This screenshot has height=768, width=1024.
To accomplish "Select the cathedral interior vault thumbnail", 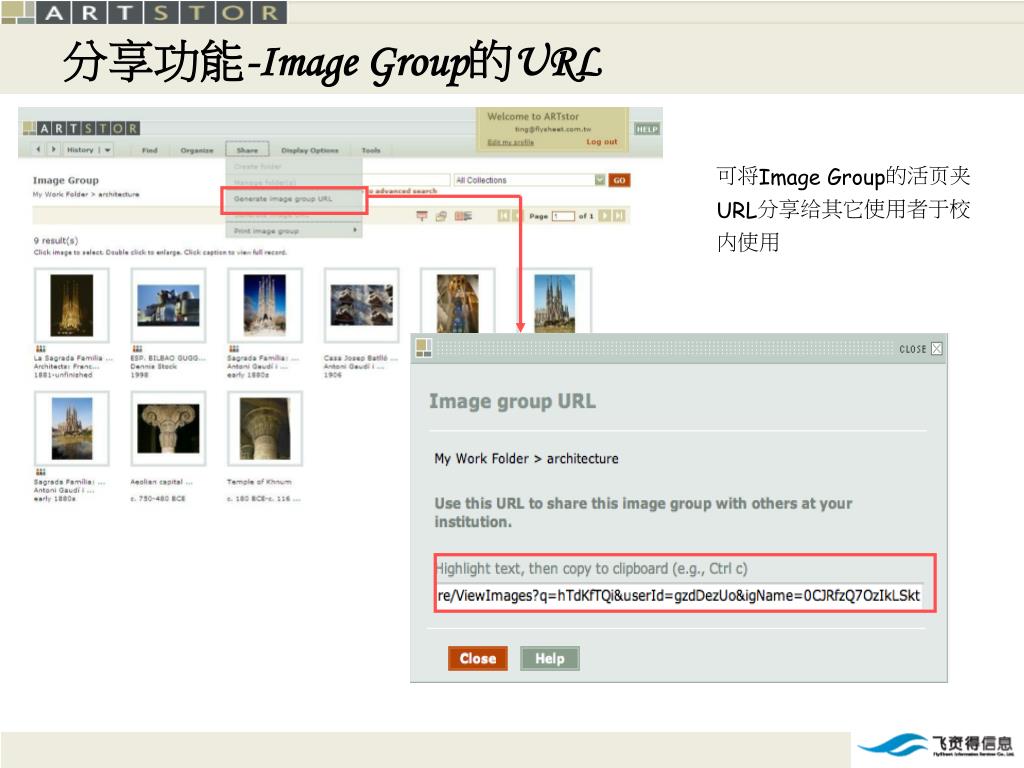I will click(x=457, y=304).
